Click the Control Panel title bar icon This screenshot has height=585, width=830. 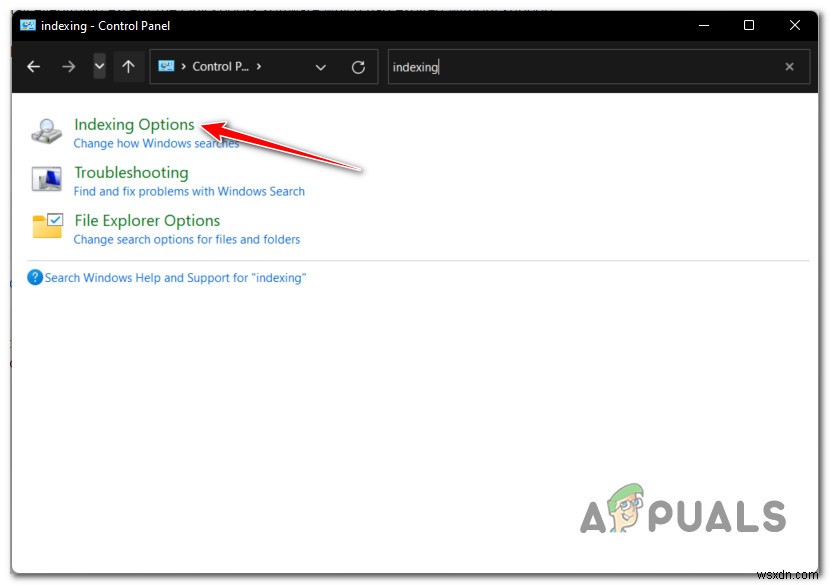[x=28, y=25]
